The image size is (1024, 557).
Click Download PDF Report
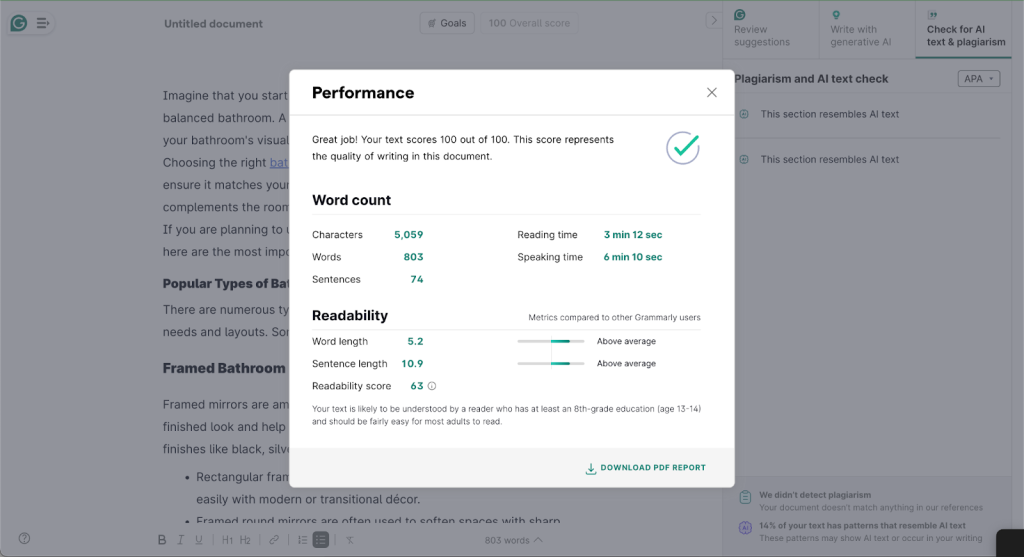point(646,468)
